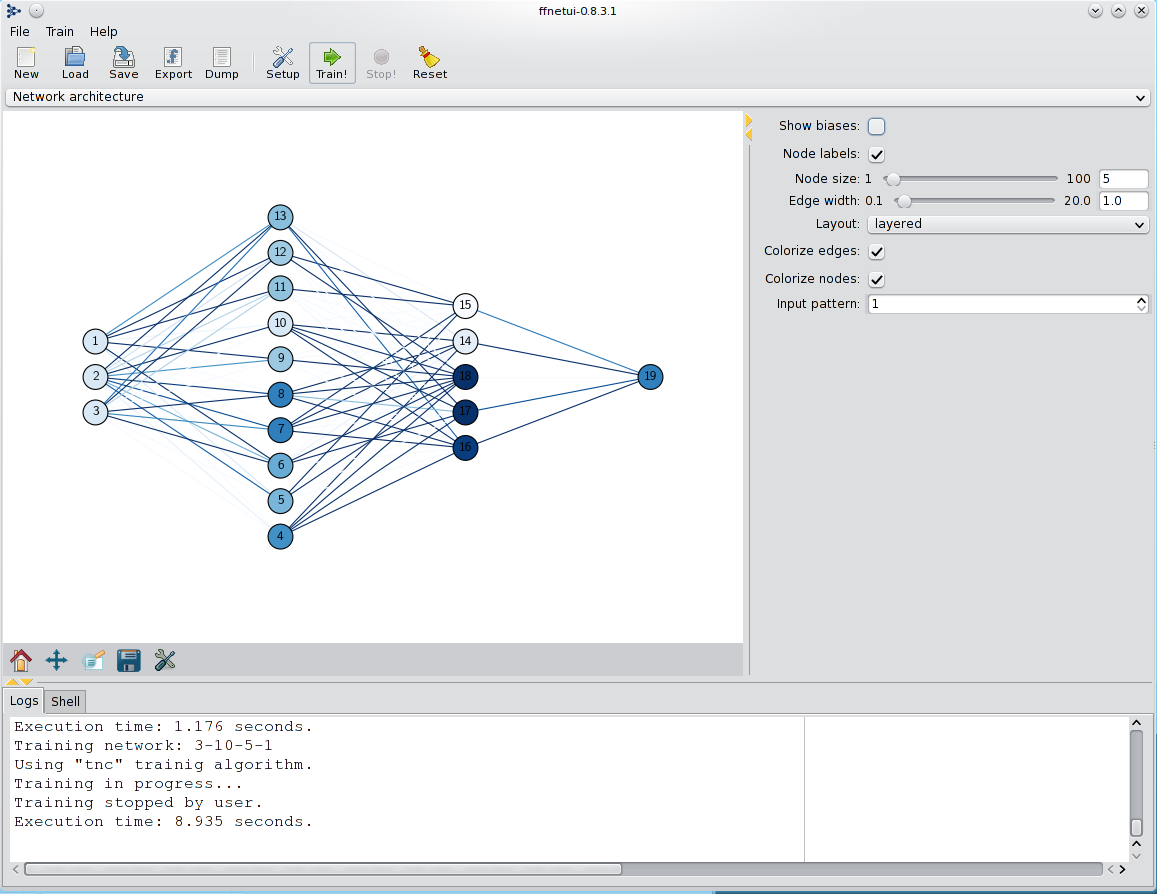This screenshot has width=1157, height=894.
Task: Click the Train! toolbar button
Action: pos(332,63)
